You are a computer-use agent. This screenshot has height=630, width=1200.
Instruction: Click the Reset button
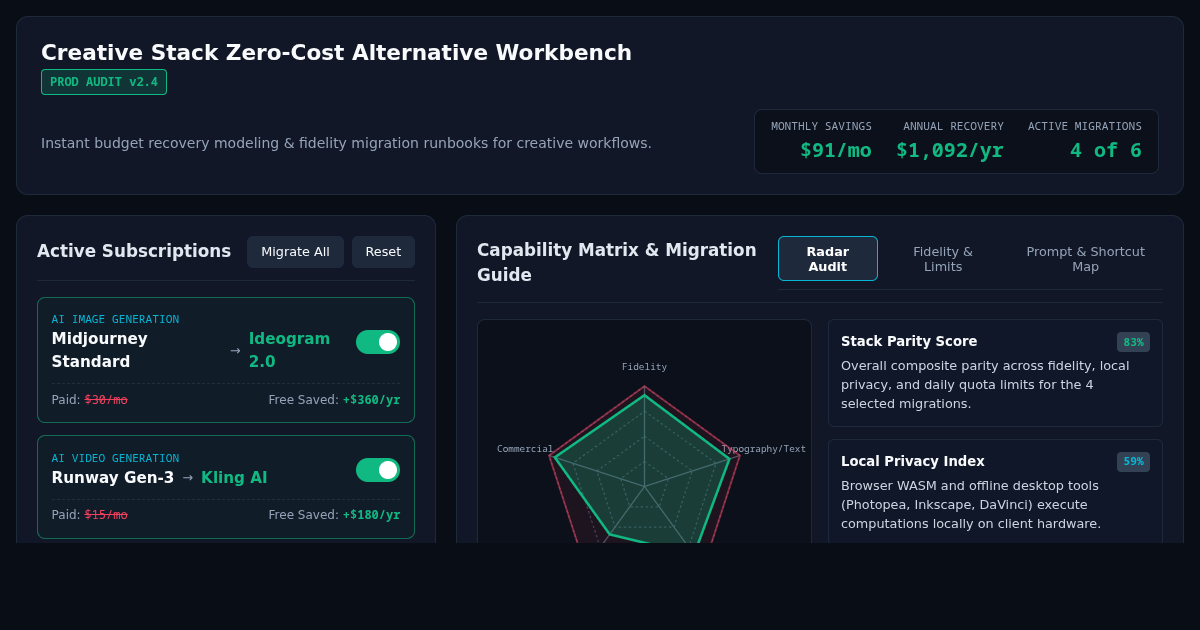(383, 252)
